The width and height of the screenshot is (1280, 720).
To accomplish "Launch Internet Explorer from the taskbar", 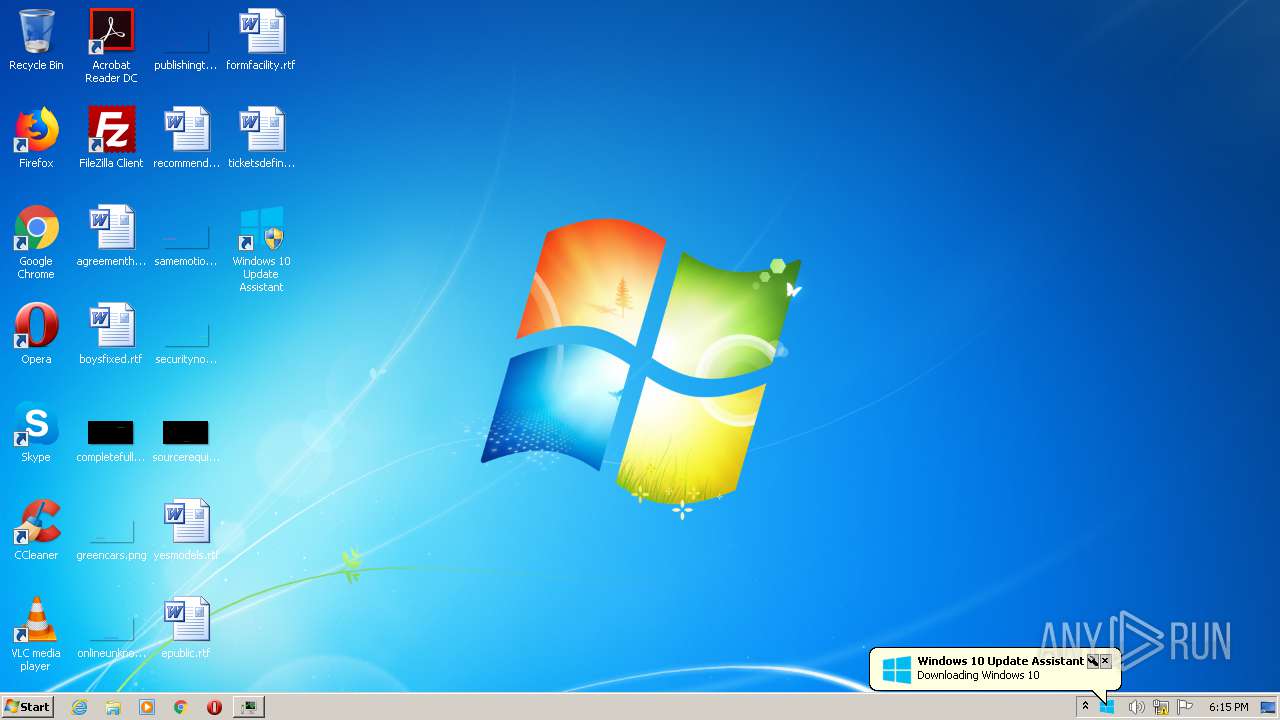I will pyautogui.click(x=79, y=707).
